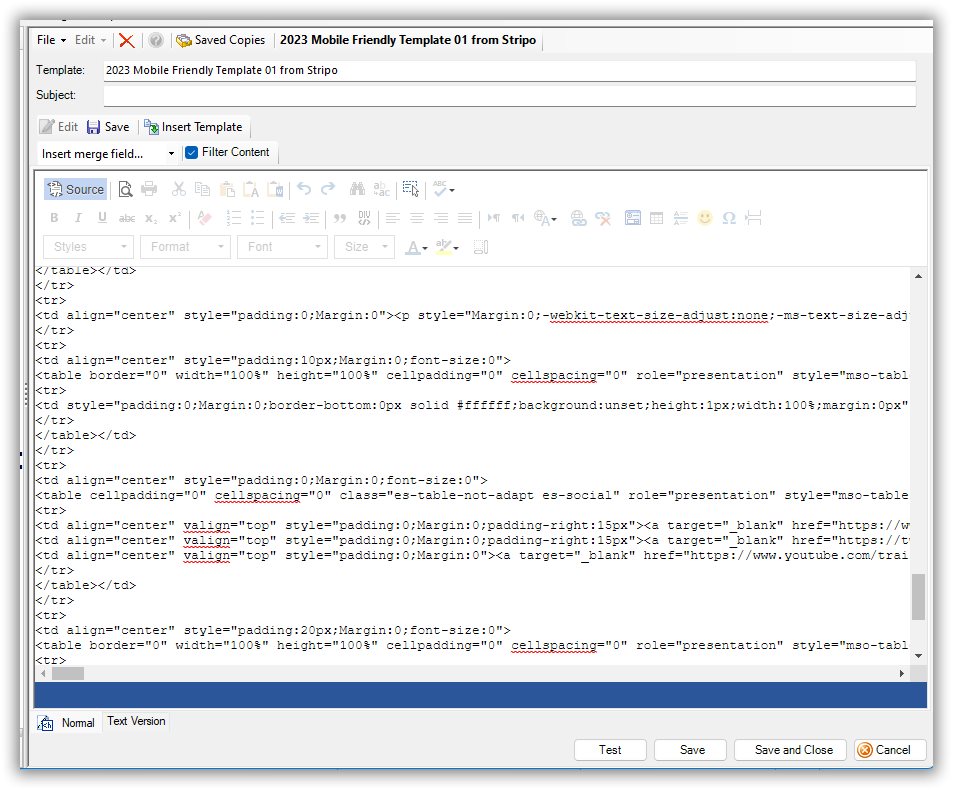Screen dimensions: 953x790
Task: Insert a numbered list
Action: 233,218
